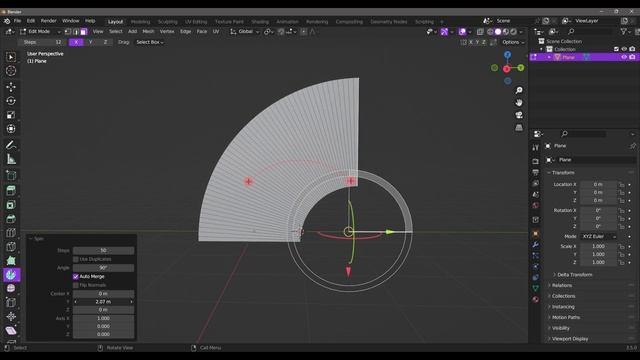The image size is (640, 360).
Task: Open the Mesh menu in viewport header
Action: pyautogui.click(x=148, y=31)
